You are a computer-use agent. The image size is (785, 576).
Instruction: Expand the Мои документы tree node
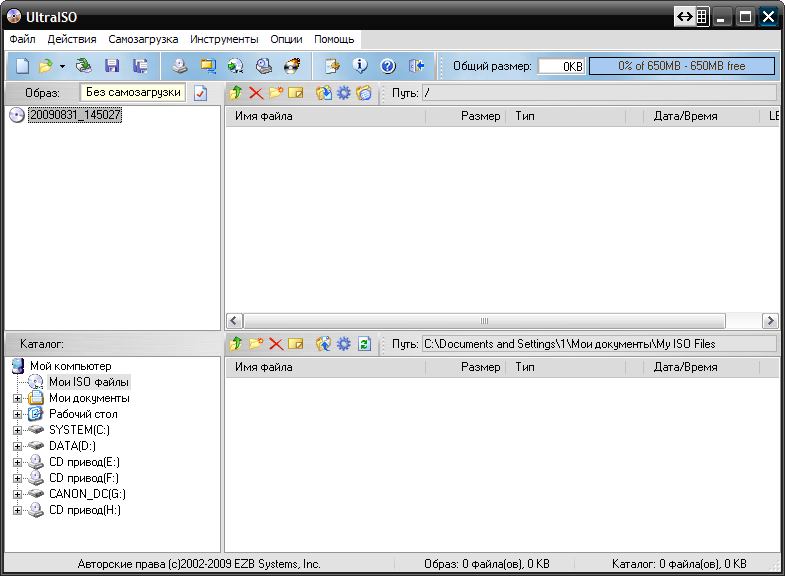click(18, 398)
